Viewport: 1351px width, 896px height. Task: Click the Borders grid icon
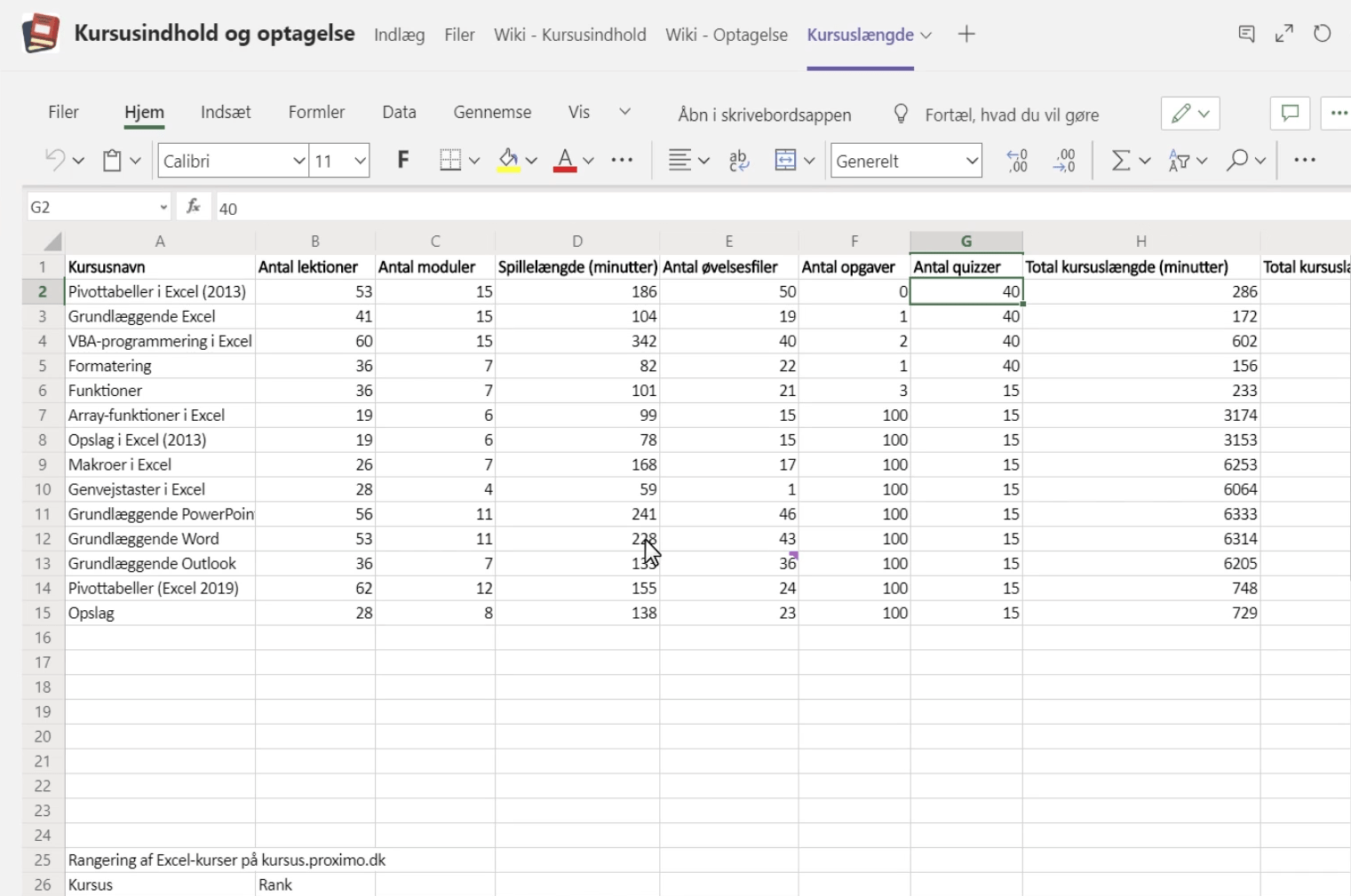[x=450, y=160]
